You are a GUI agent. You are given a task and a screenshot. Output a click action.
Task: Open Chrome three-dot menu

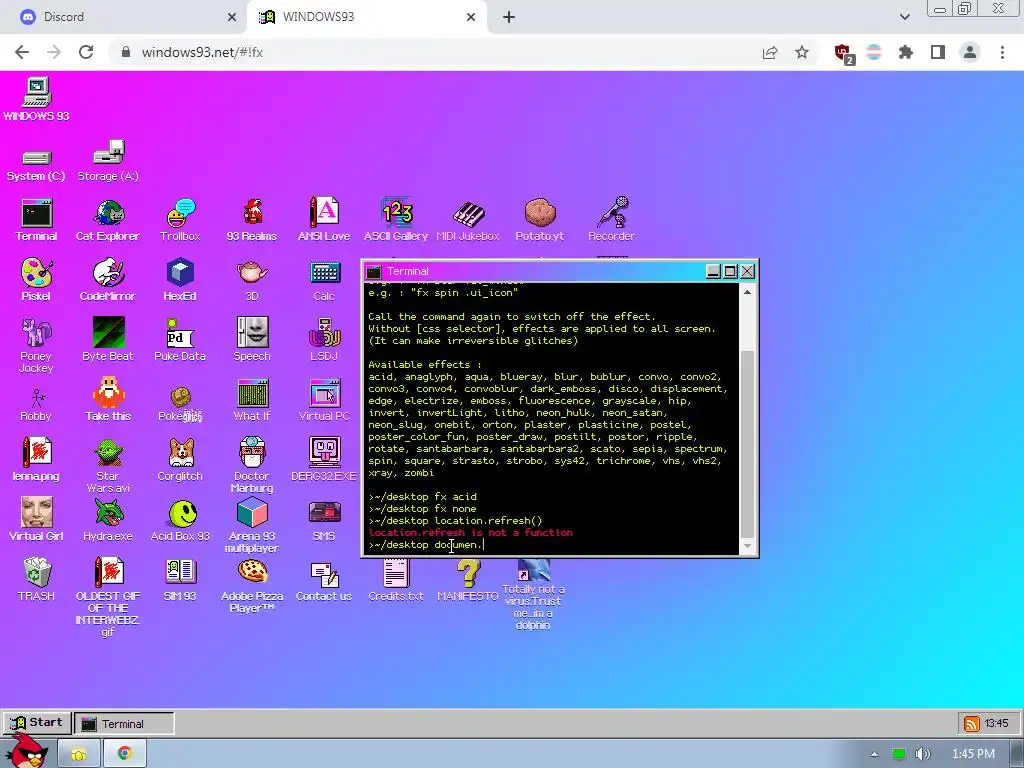pyautogui.click(x=1002, y=52)
